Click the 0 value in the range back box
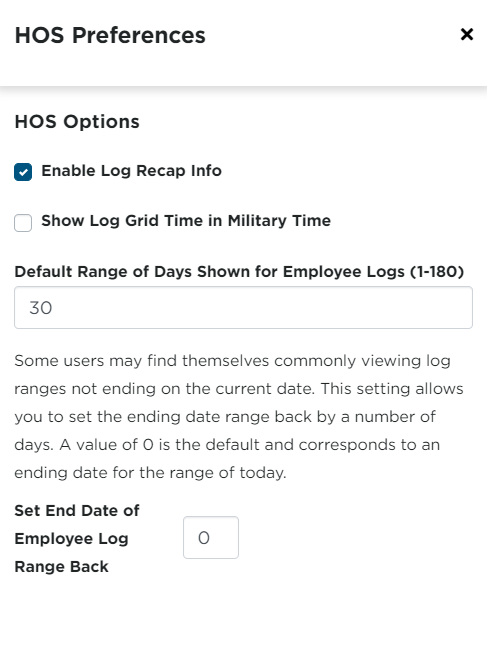487x658 pixels. pyautogui.click(x=204, y=538)
